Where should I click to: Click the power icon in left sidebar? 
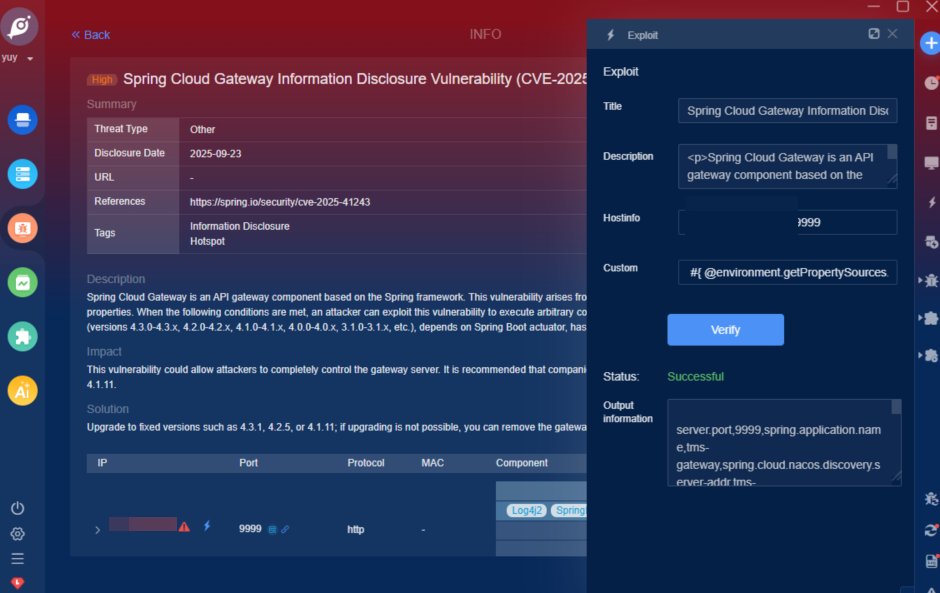(x=17, y=508)
